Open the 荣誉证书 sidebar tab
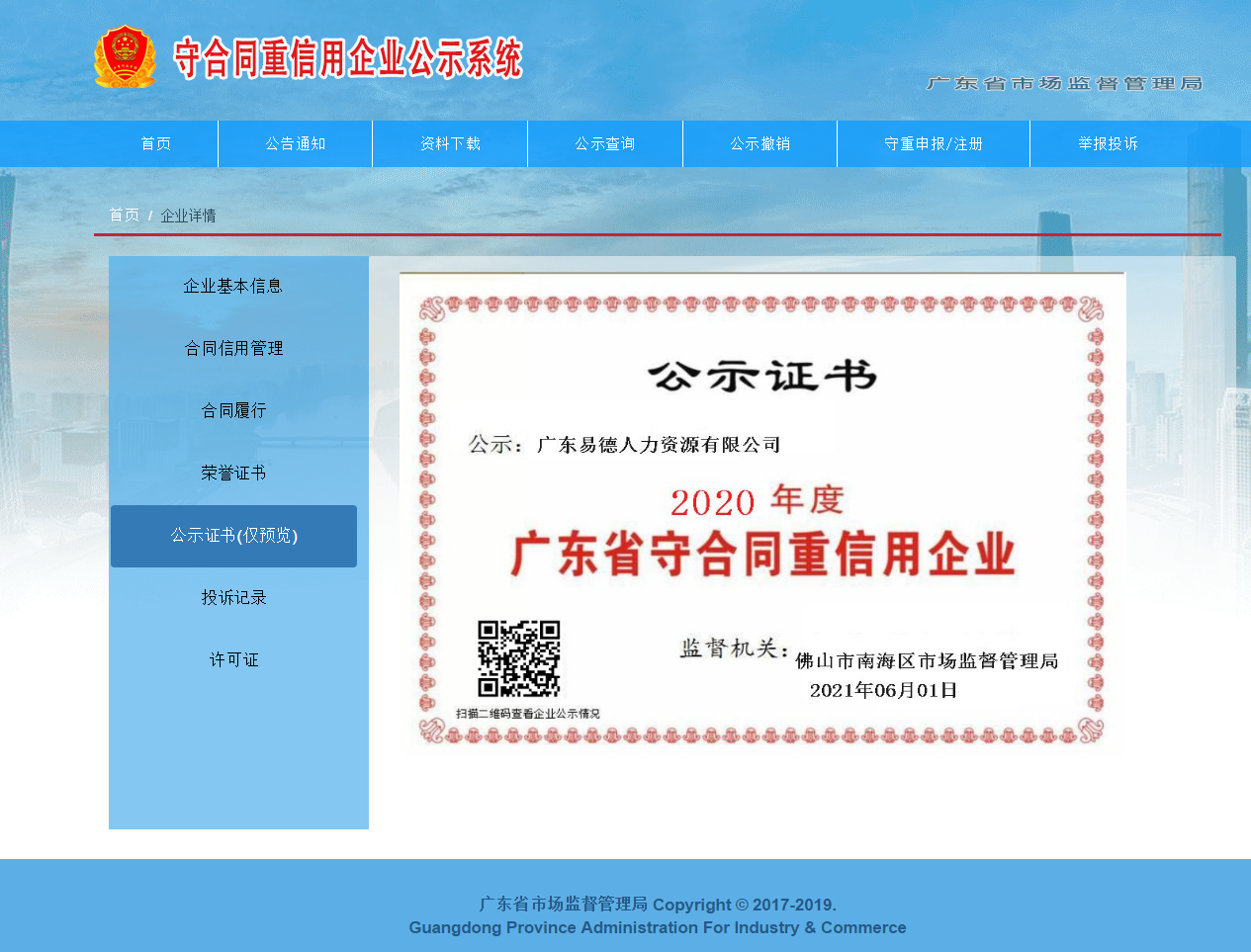 pos(233,474)
